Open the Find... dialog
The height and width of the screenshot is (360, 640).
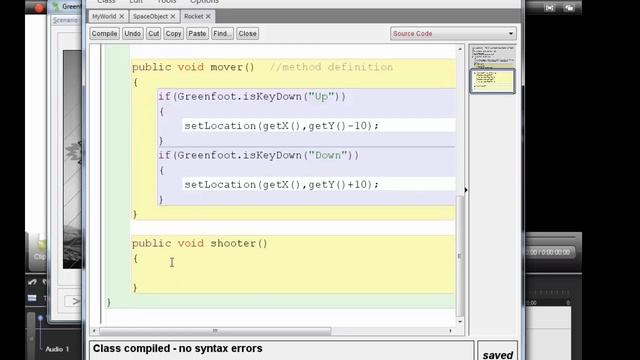point(222,33)
